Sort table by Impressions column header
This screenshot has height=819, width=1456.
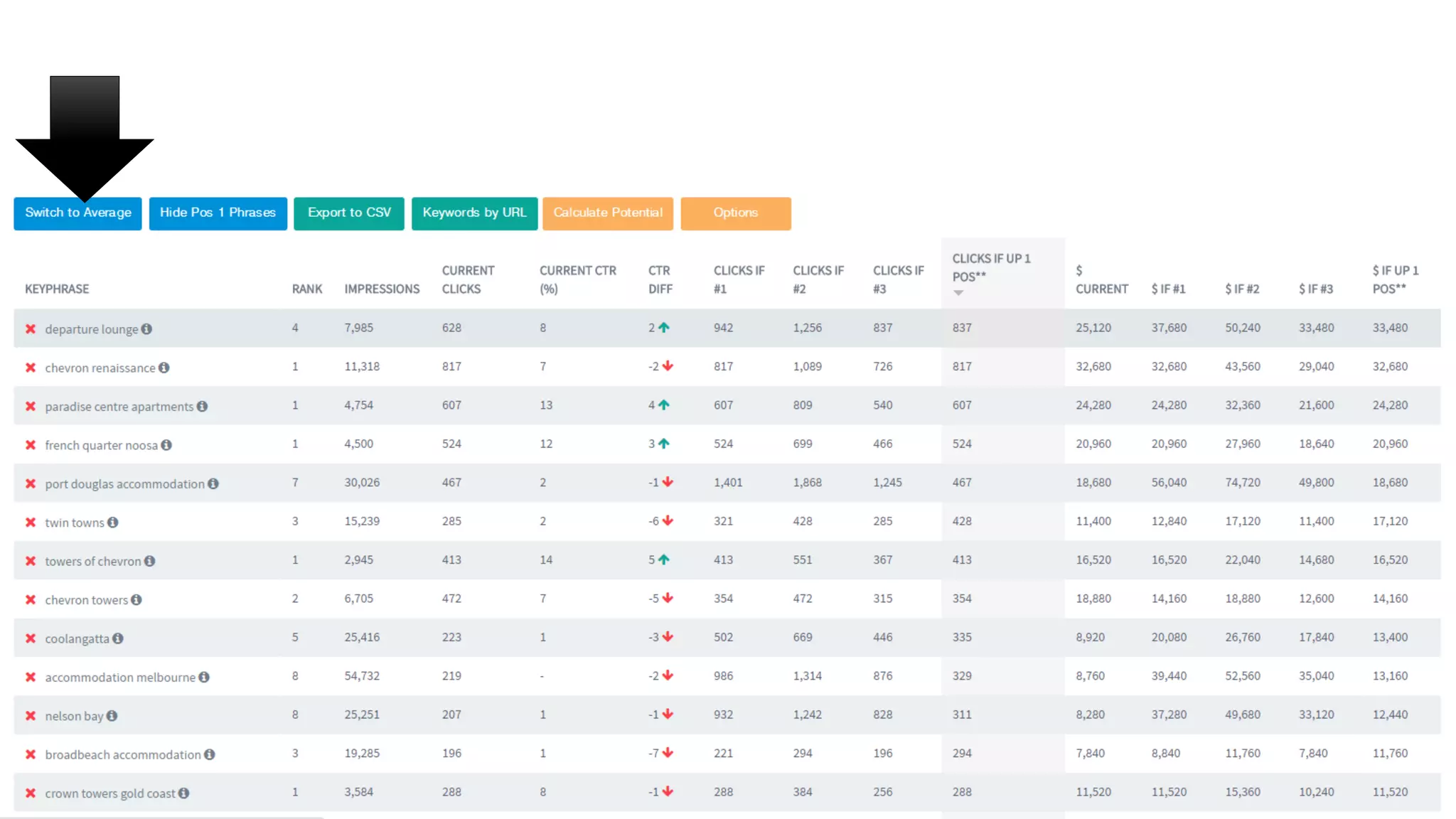(382, 289)
